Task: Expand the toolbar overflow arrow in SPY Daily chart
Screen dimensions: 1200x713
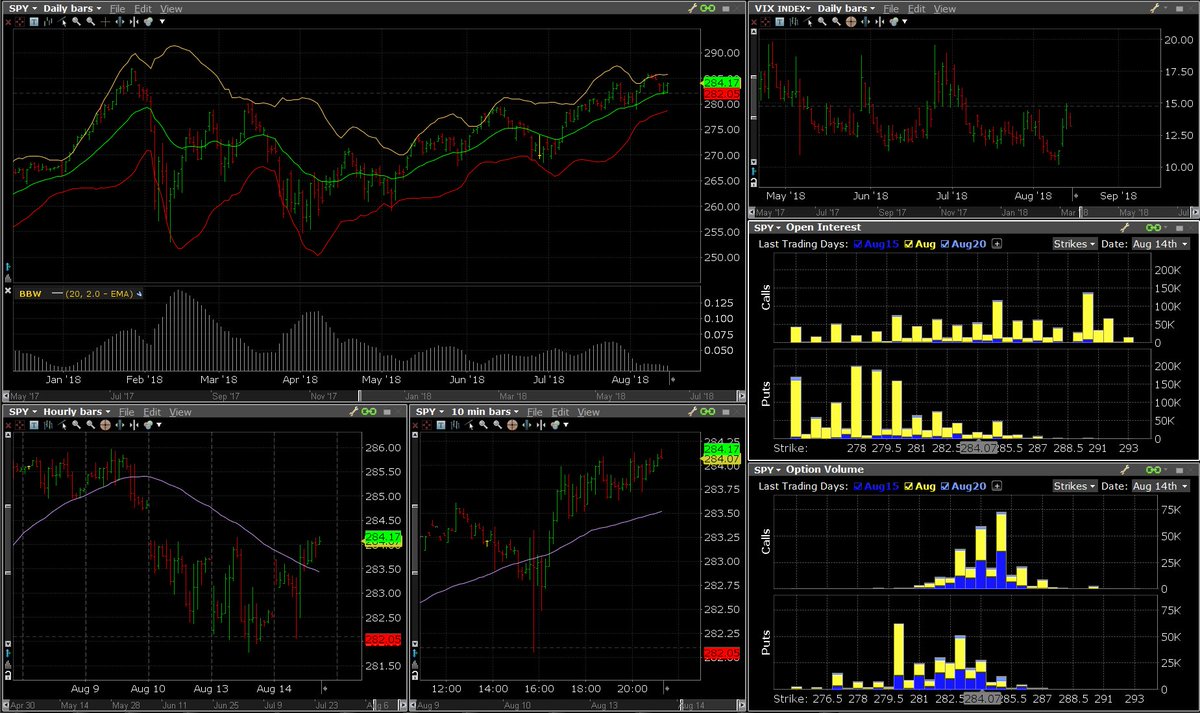Action: 162,22
